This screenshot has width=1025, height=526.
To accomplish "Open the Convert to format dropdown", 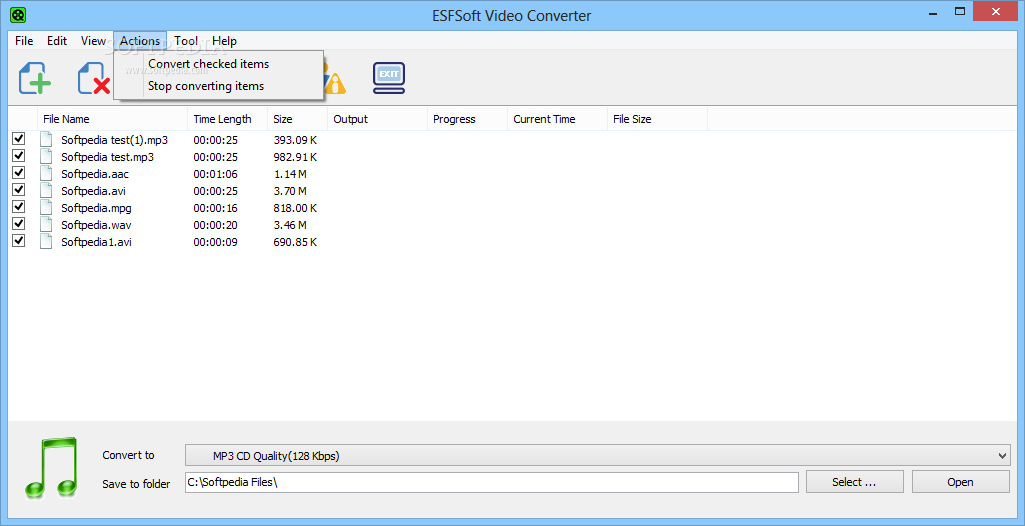I will coord(597,455).
